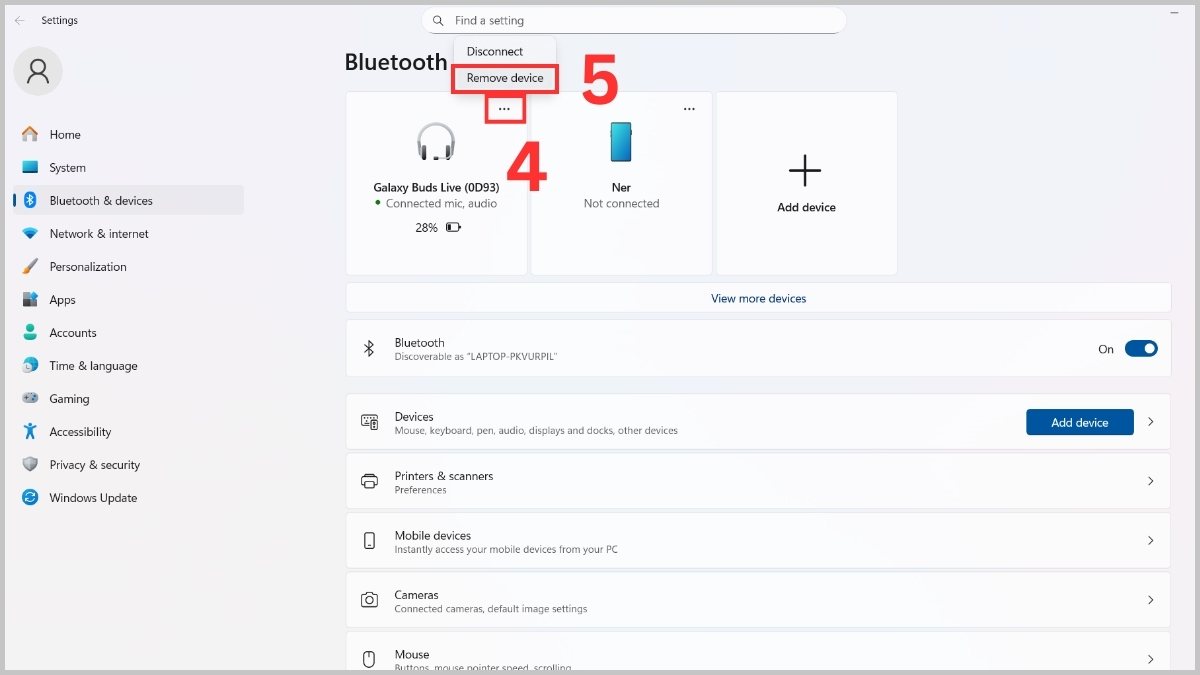Screen dimensions: 1200x675
Task: Click the Personalization brush icon
Action: click(x=30, y=266)
